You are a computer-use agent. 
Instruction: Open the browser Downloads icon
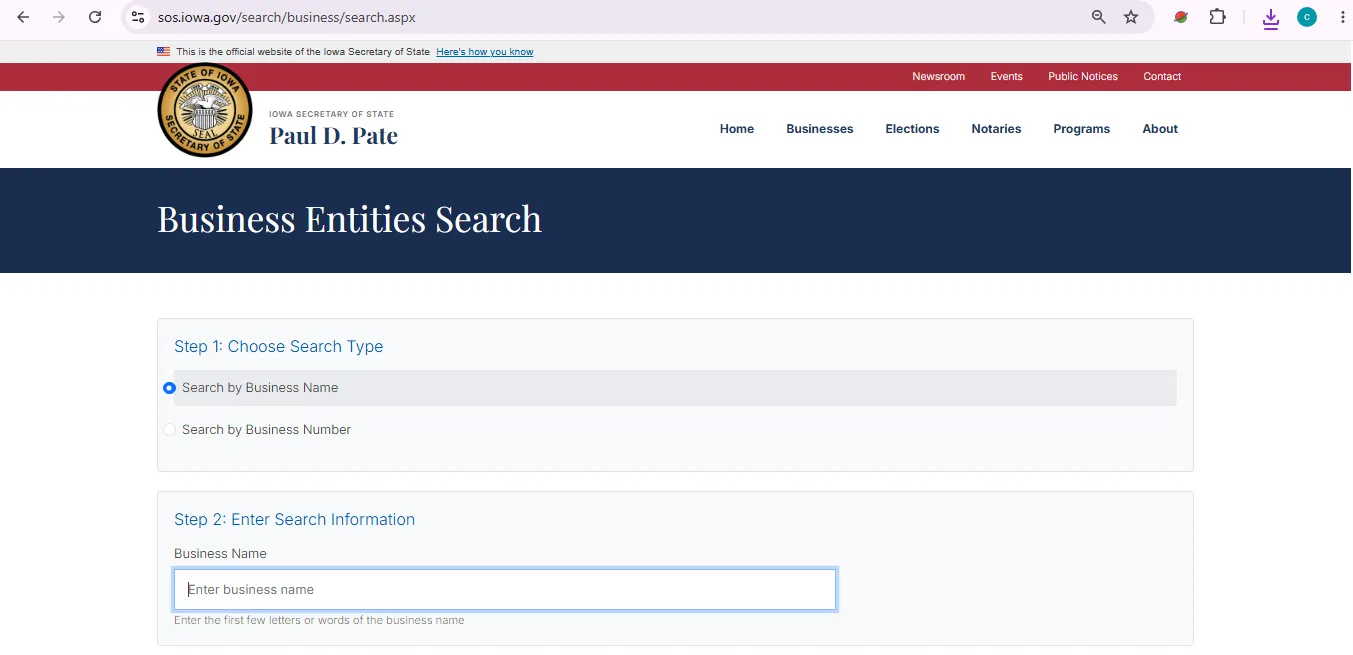(x=1271, y=18)
